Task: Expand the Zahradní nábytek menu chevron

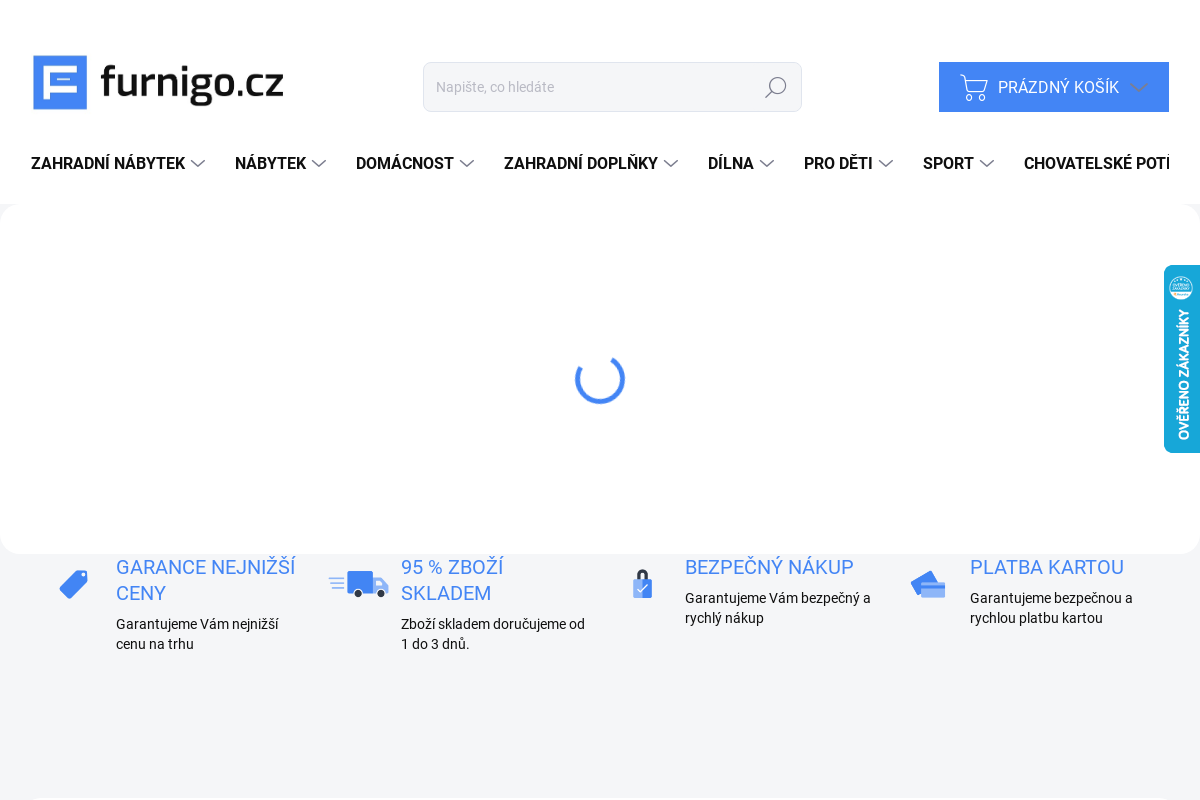Action: click(x=198, y=163)
